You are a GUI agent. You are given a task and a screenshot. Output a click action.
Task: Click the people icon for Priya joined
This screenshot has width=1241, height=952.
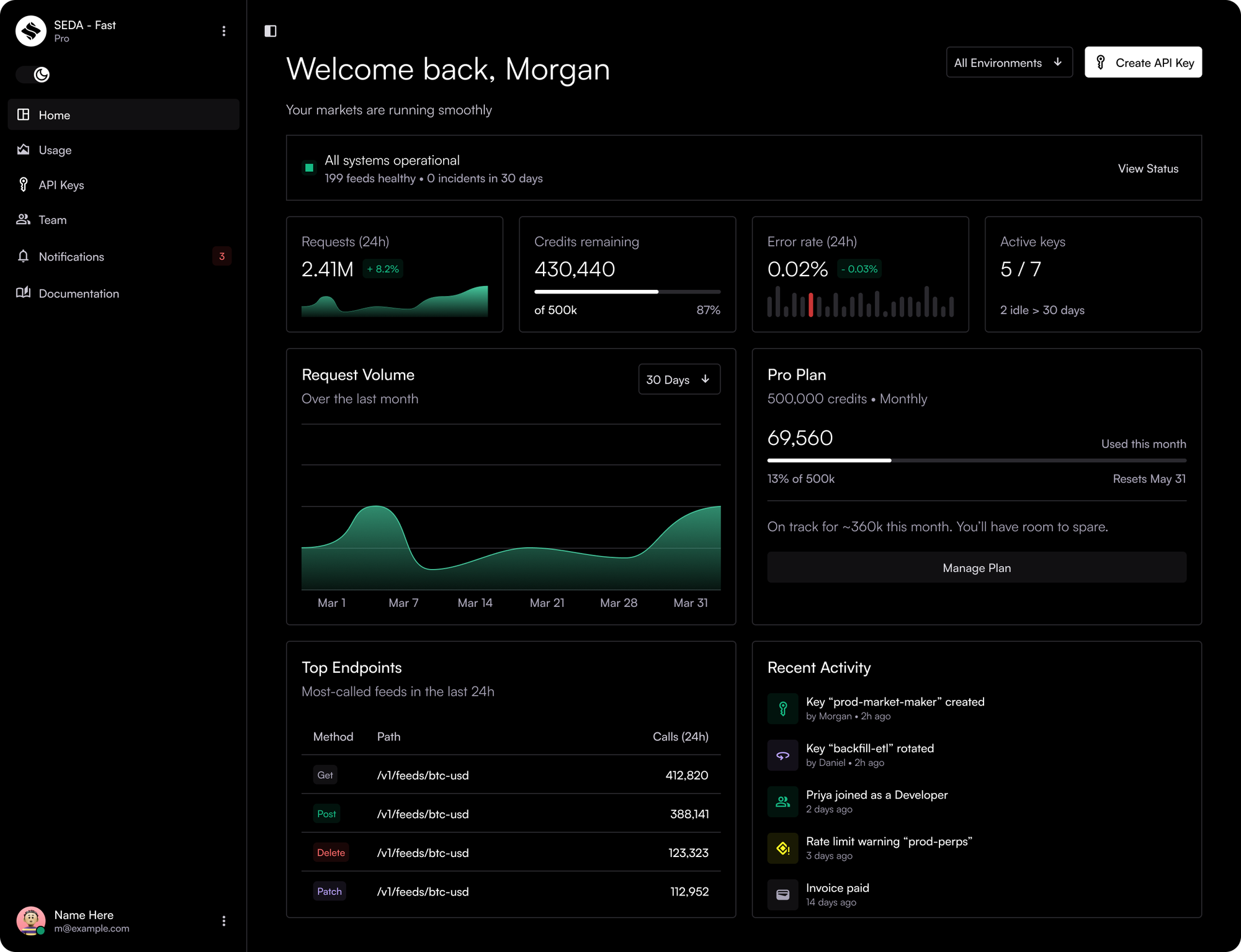pyautogui.click(x=783, y=801)
